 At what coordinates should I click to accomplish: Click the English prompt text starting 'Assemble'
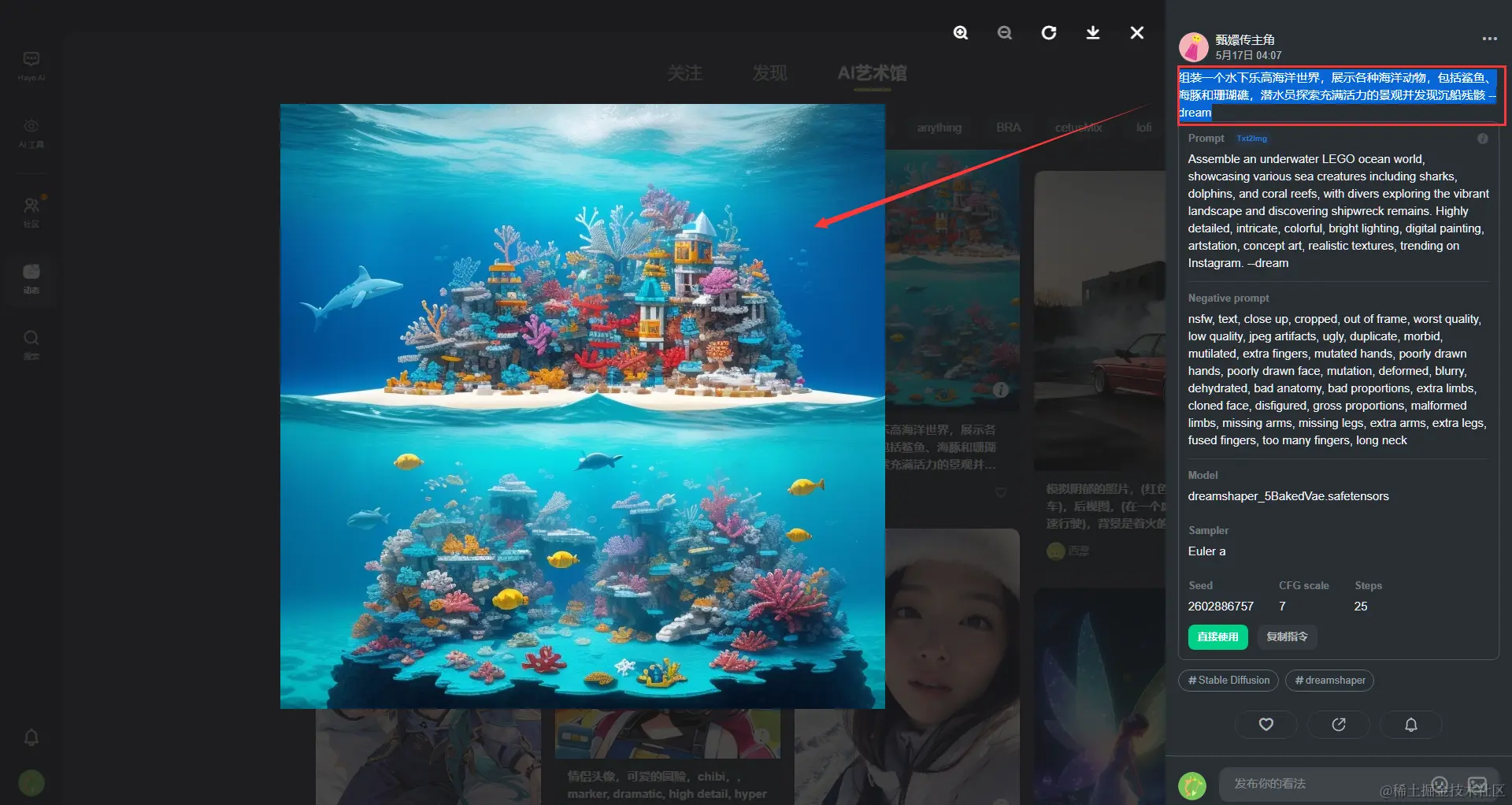tap(1339, 211)
